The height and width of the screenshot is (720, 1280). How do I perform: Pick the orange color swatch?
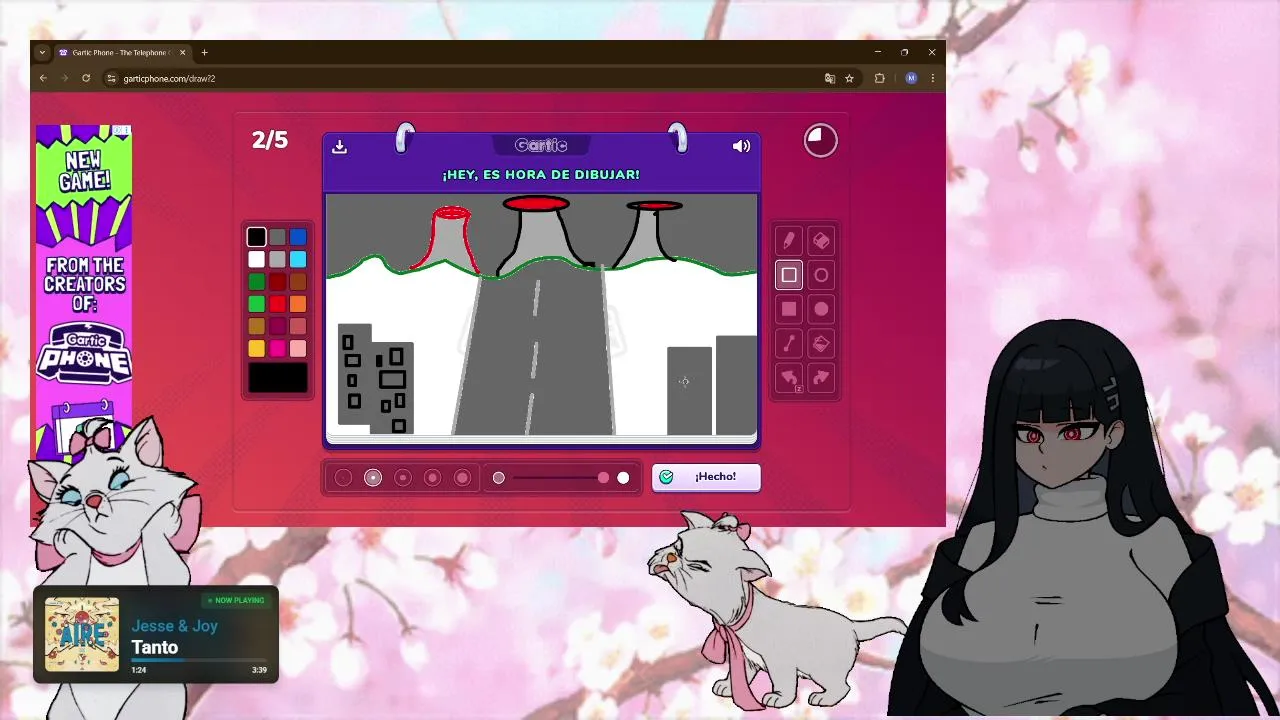point(298,304)
